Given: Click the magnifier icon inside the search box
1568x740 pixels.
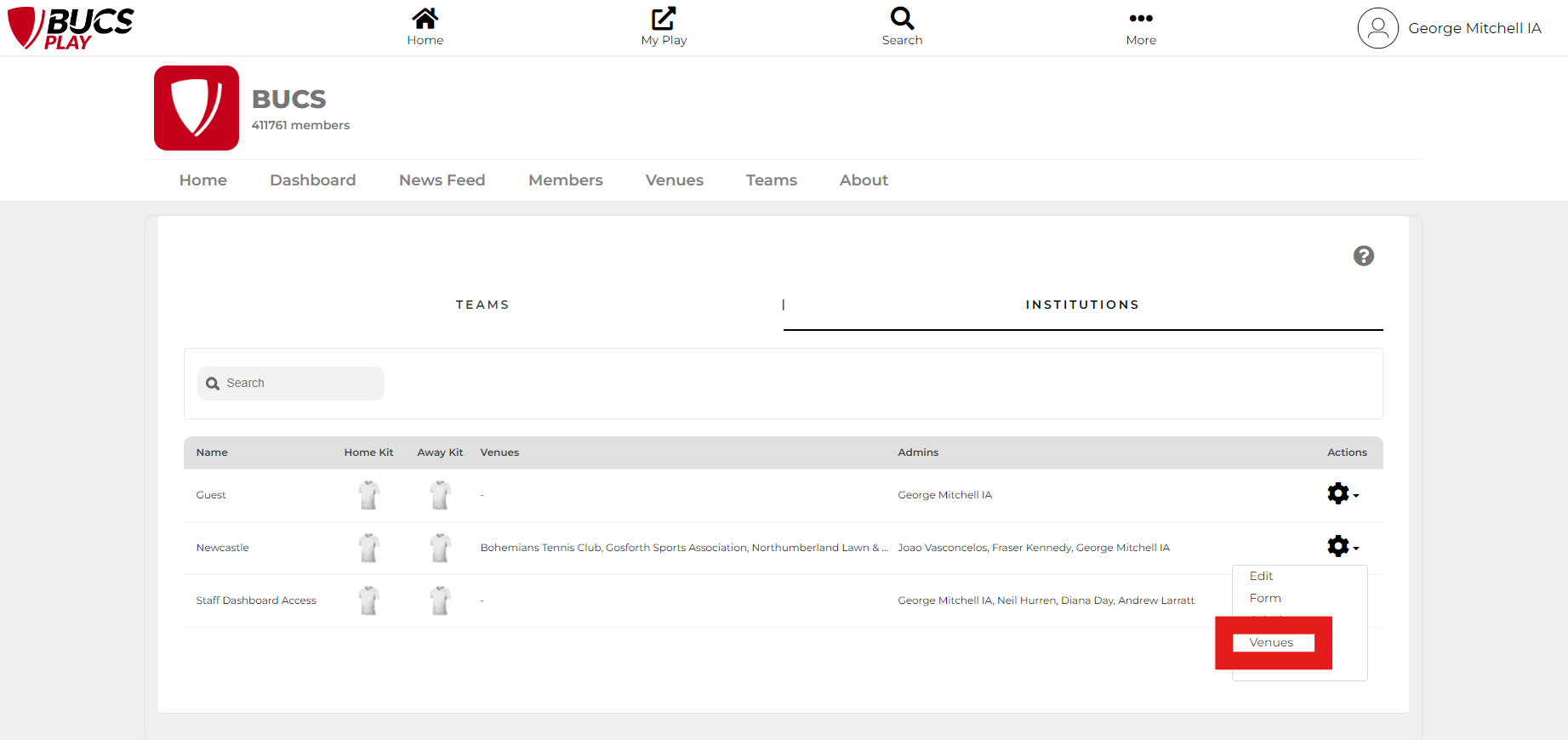Looking at the screenshot, I should click(x=213, y=384).
